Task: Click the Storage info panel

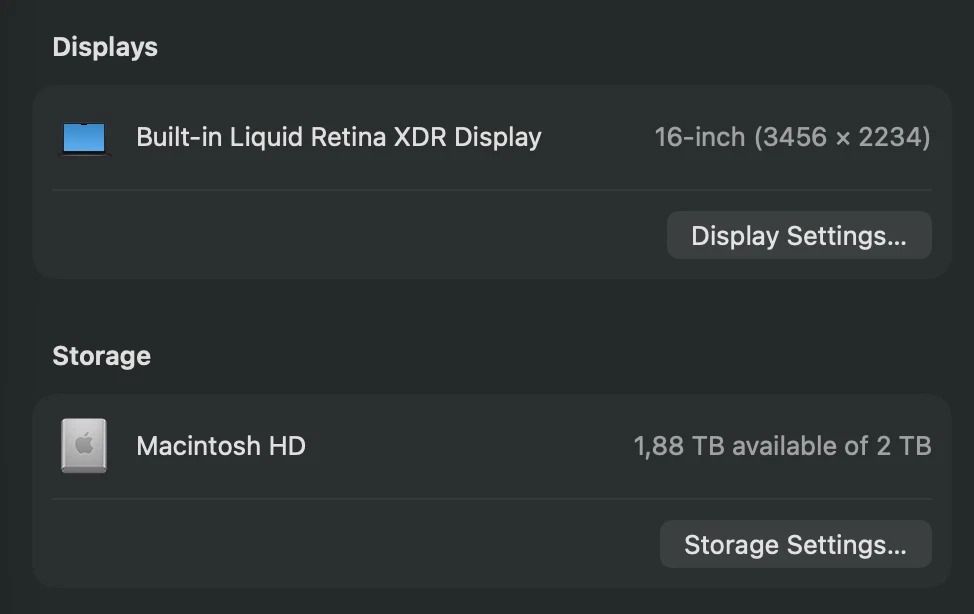Action: [492, 490]
